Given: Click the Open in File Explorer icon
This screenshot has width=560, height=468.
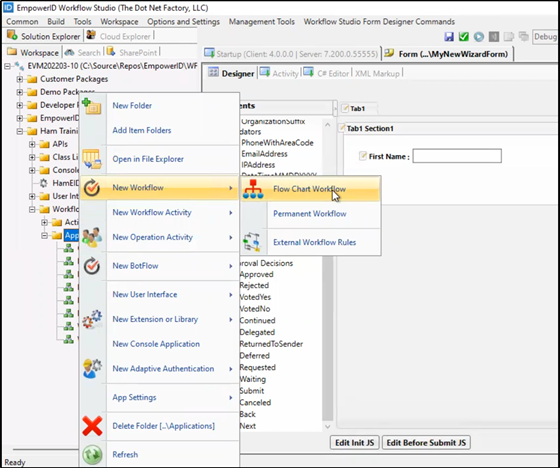Looking at the screenshot, I should click(92, 159).
